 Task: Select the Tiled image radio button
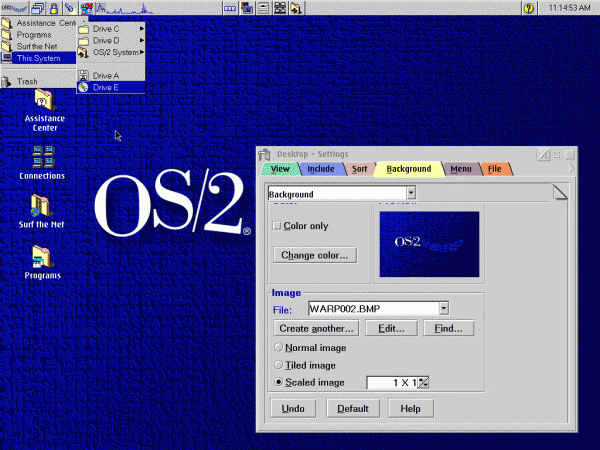pyautogui.click(x=278, y=365)
